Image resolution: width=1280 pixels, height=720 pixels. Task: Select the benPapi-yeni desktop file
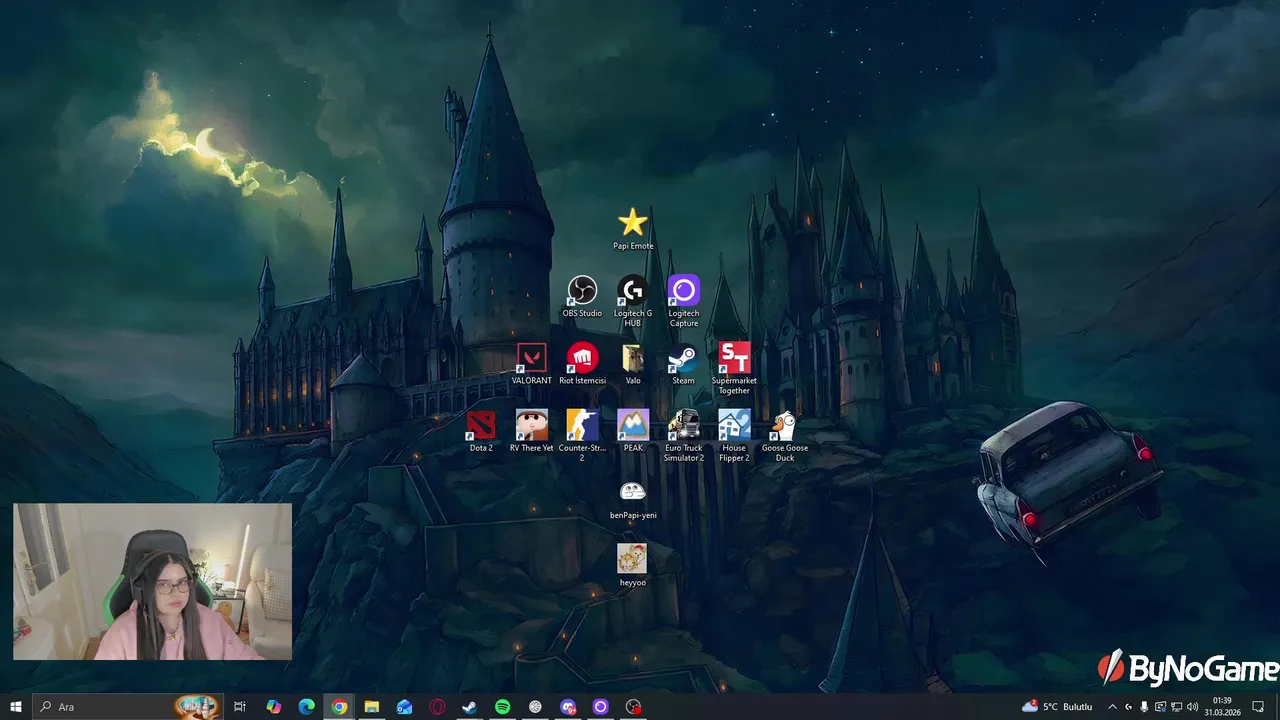pyautogui.click(x=633, y=498)
